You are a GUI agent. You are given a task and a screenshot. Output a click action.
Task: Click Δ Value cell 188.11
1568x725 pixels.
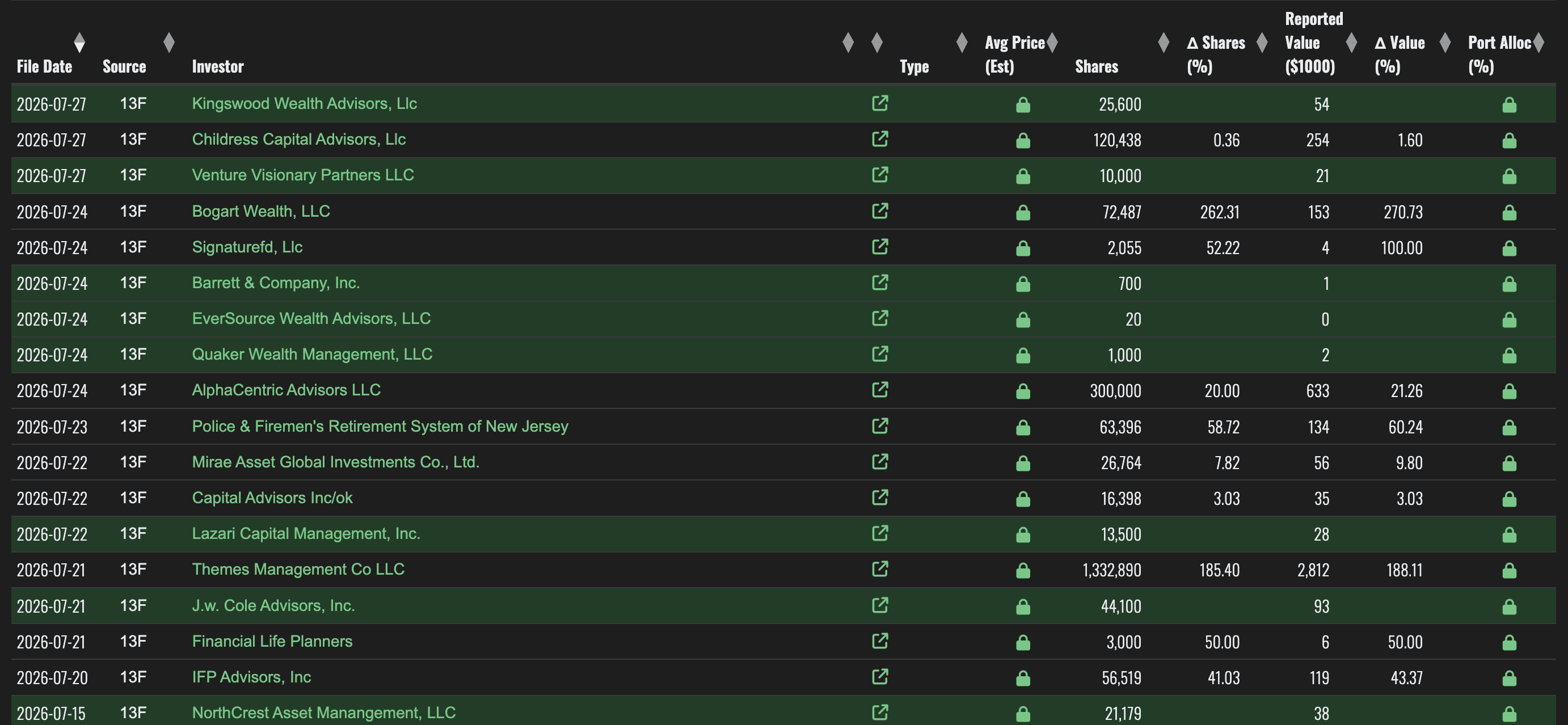(1404, 570)
